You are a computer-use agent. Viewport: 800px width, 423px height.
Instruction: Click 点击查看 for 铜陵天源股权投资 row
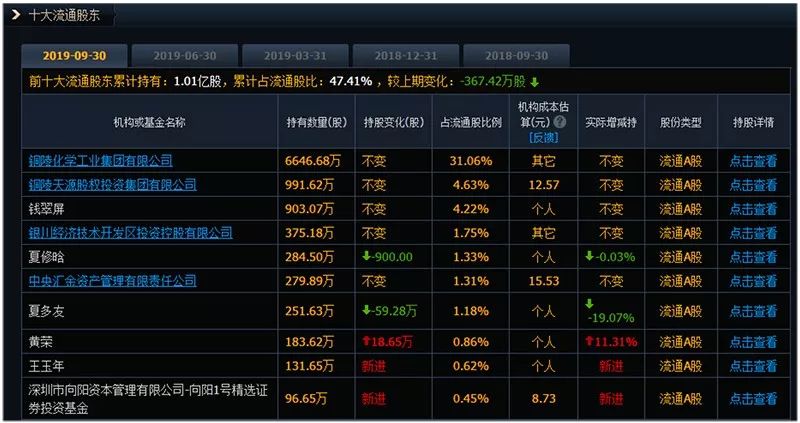coord(753,185)
